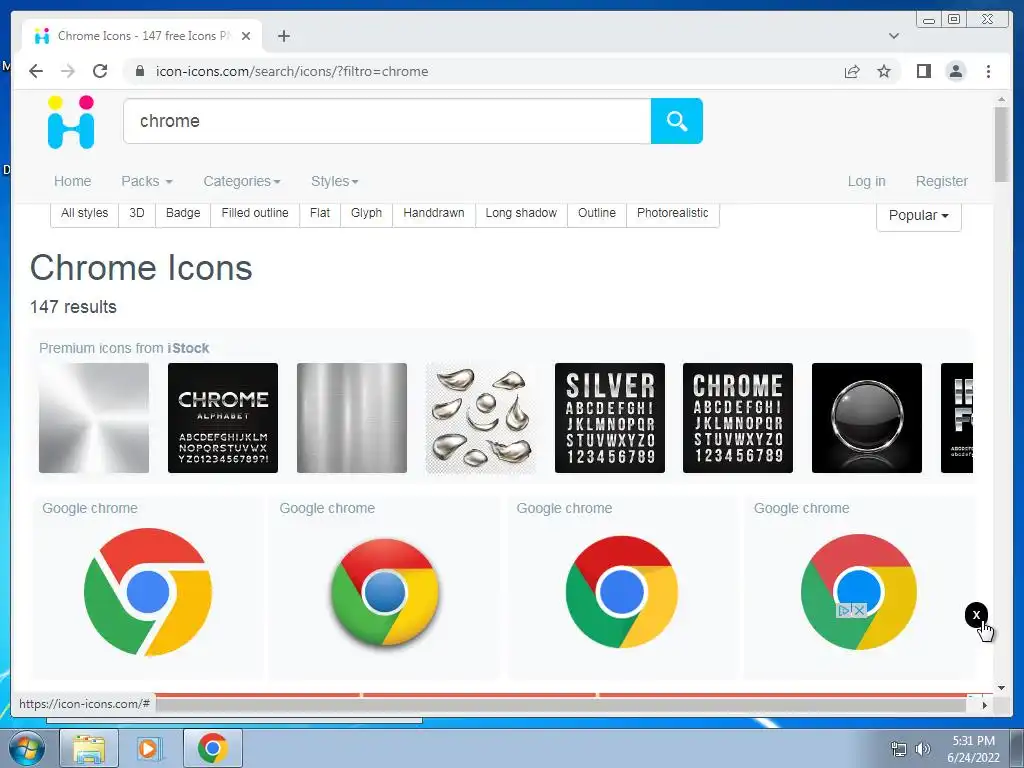Select the glossy 3D Google chrome icon
1024x768 pixels.
385,592
